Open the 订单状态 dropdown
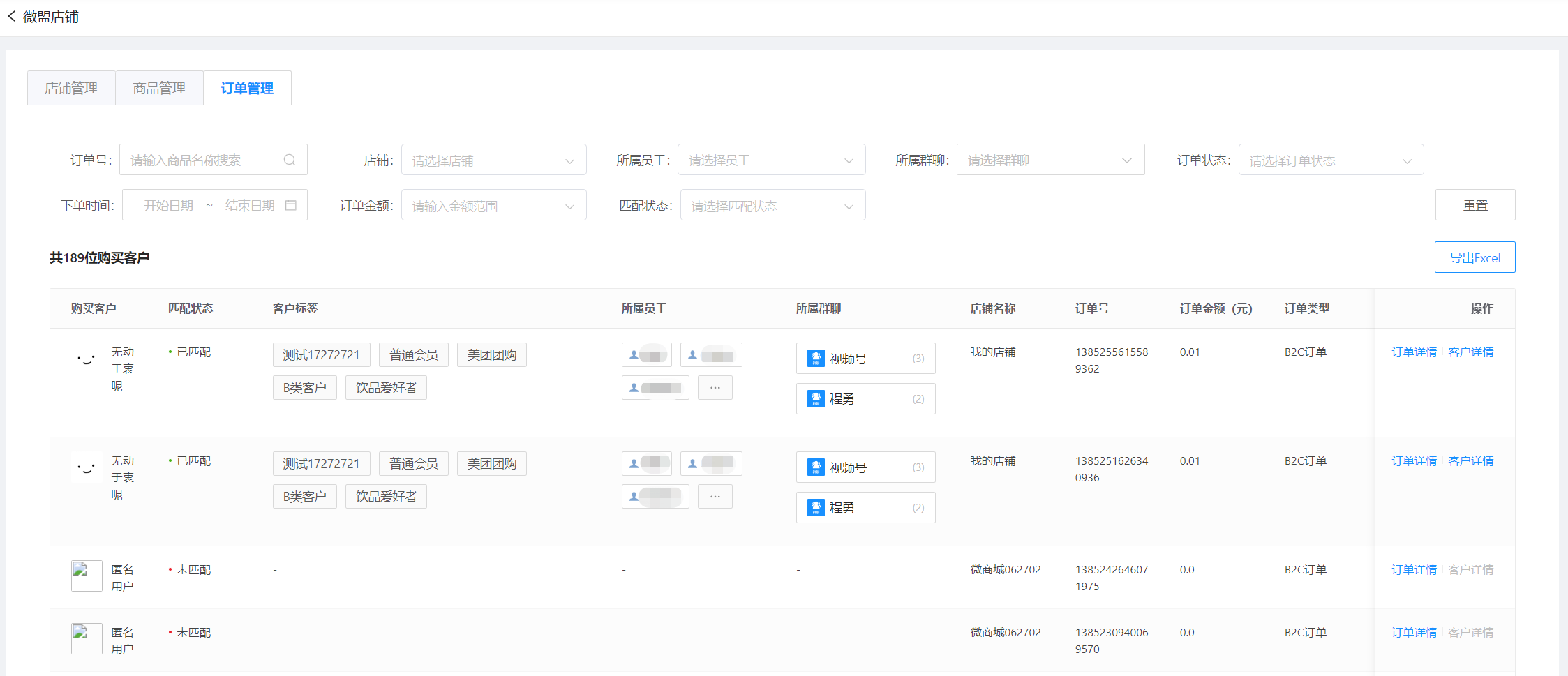Image resolution: width=1568 pixels, height=676 pixels. click(x=1331, y=160)
